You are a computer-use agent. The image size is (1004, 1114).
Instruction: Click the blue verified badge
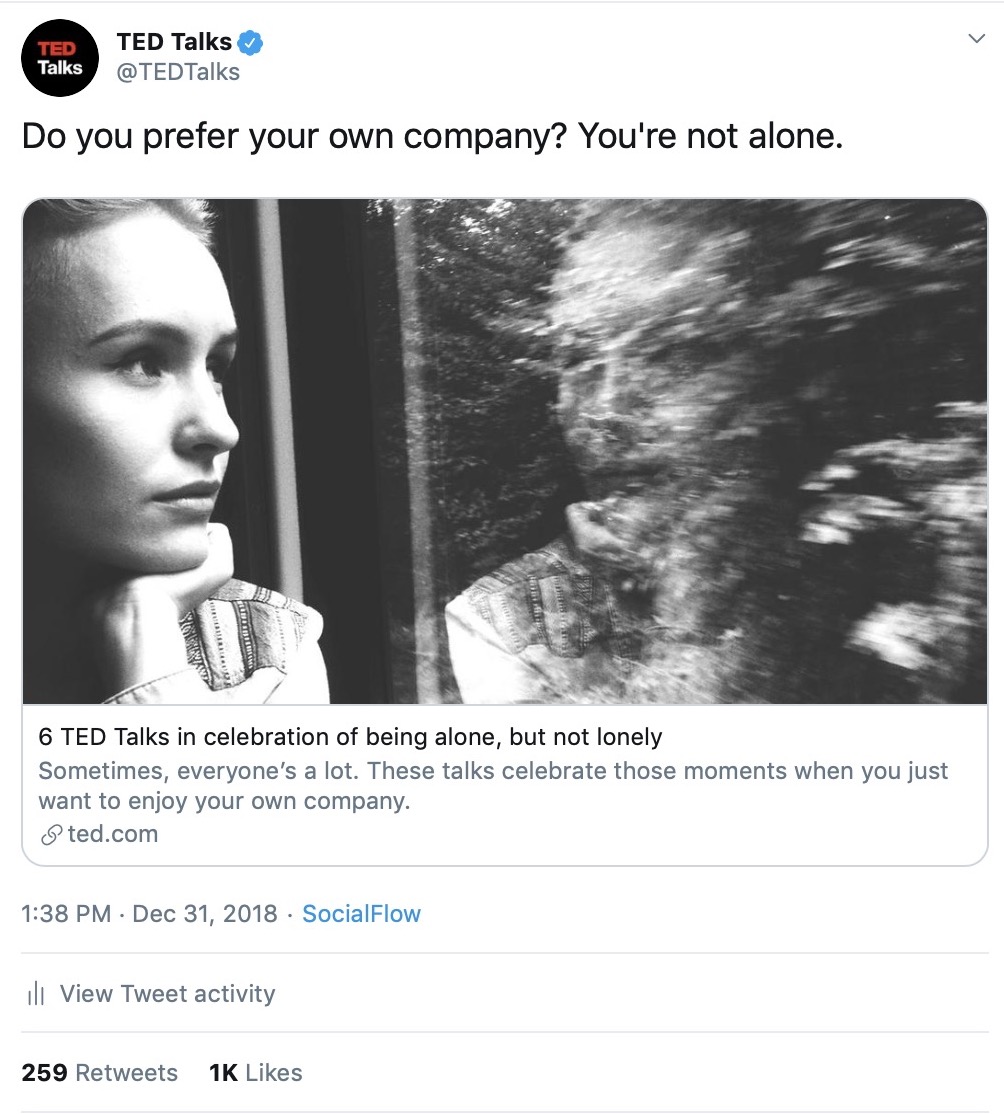point(250,43)
